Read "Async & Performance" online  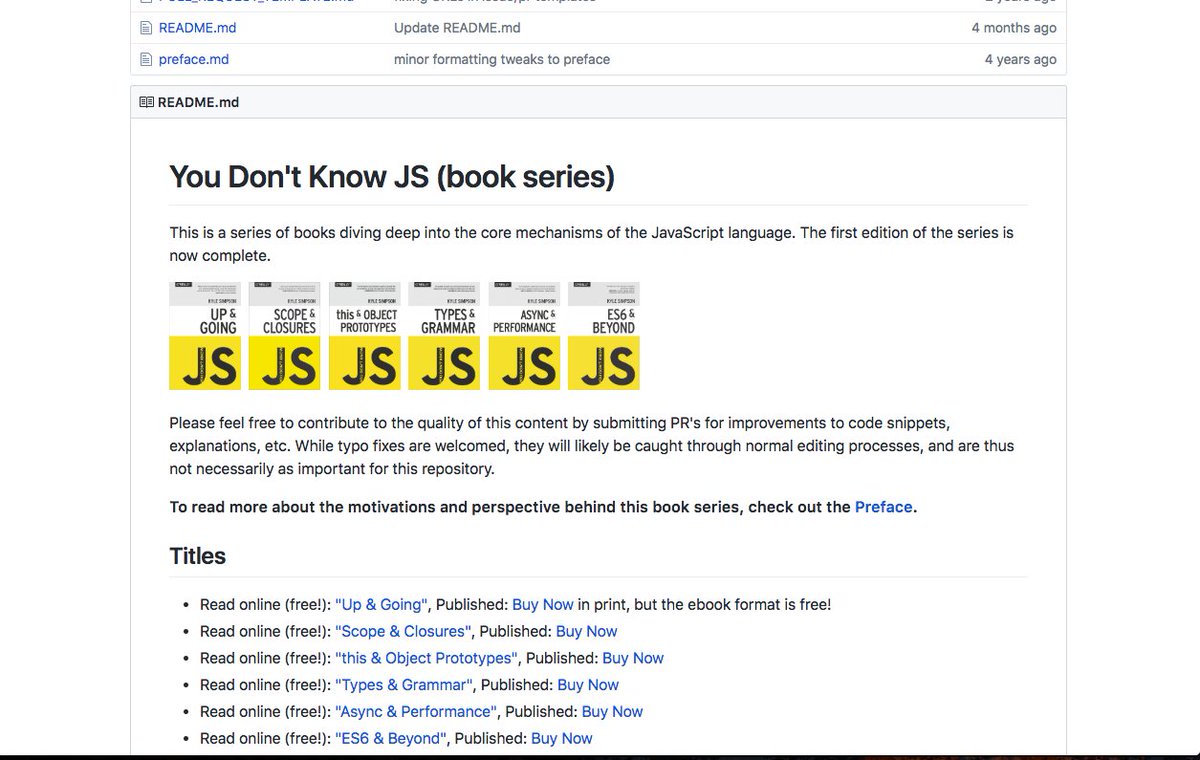tap(417, 712)
